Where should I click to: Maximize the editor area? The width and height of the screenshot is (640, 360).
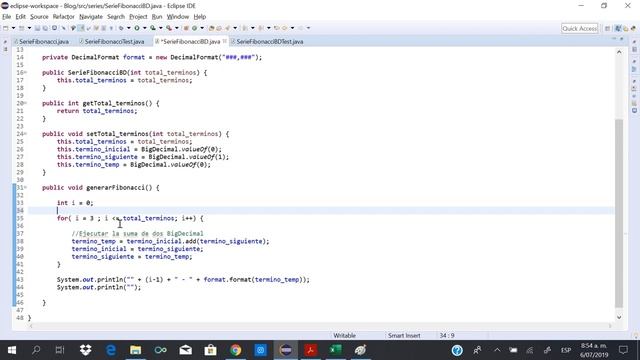622,39
